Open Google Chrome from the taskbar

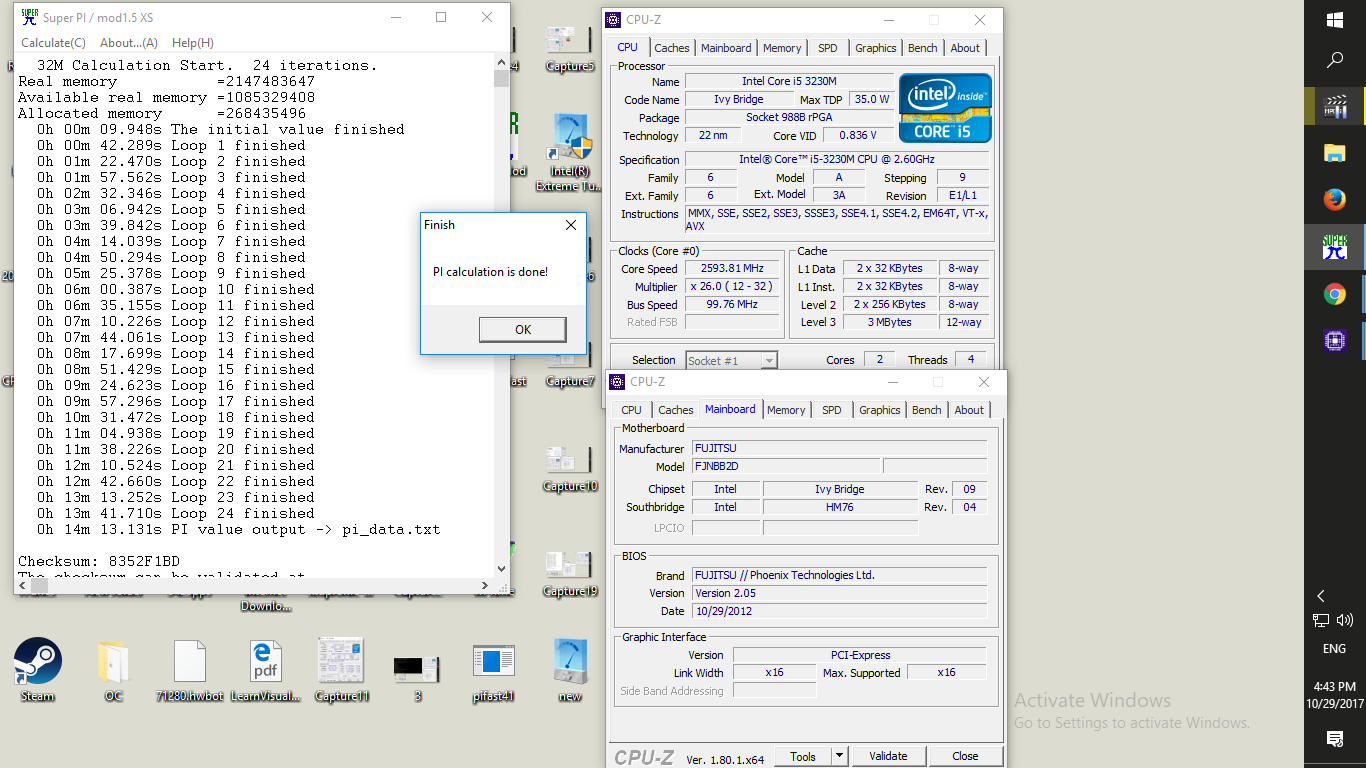coord(1335,294)
